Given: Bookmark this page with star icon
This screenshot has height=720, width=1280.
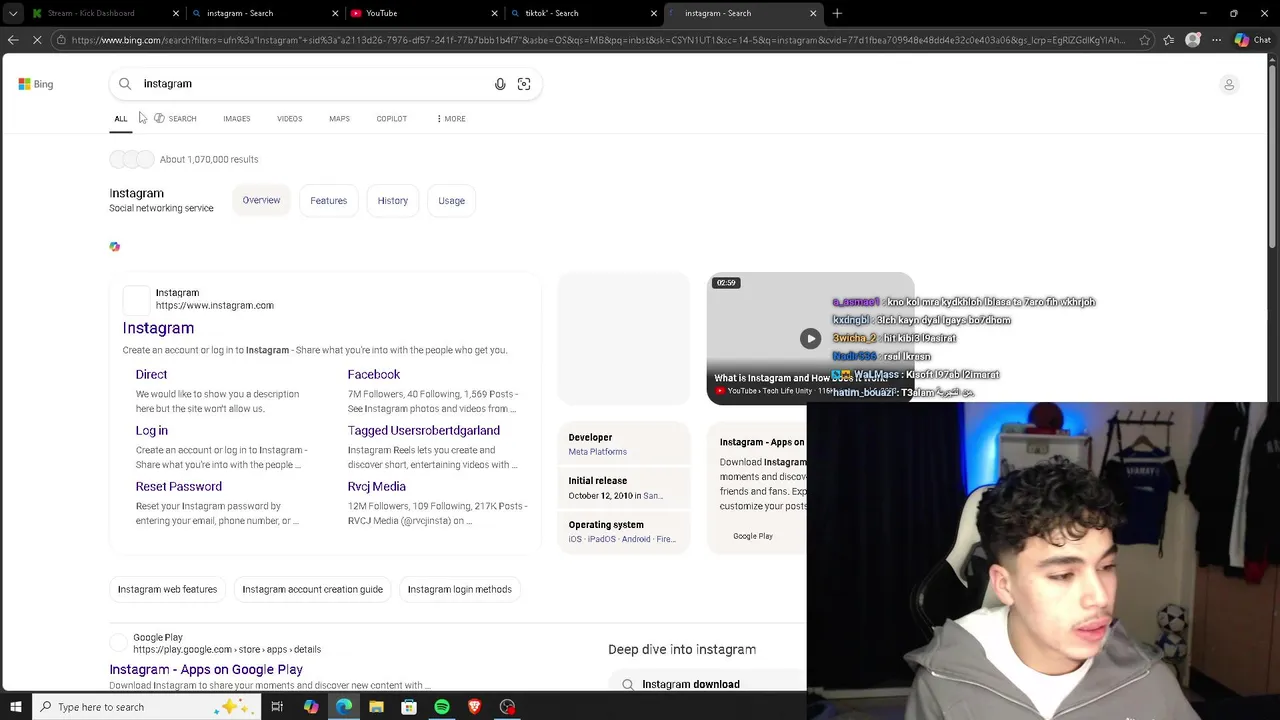Looking at the screenshot, I should (1143, 40).
